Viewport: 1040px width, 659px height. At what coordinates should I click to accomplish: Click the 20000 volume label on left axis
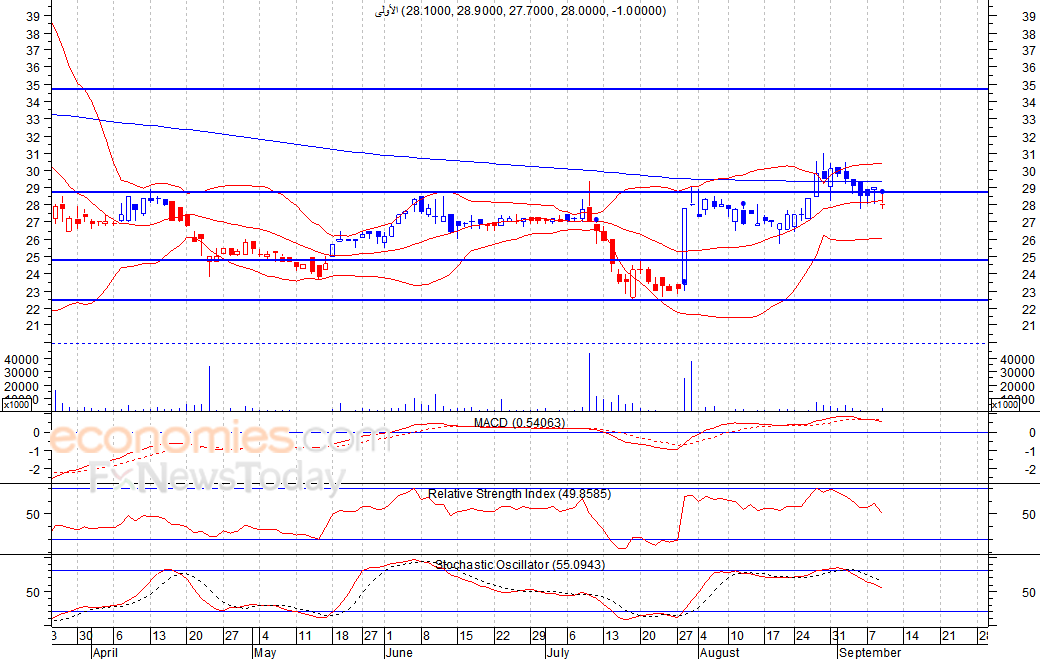pyautogui.click(x=22, y=387)
